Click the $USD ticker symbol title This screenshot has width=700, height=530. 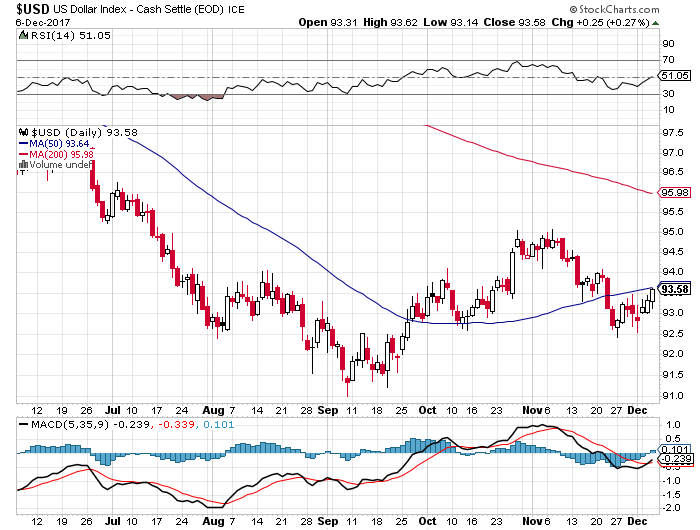24,9
